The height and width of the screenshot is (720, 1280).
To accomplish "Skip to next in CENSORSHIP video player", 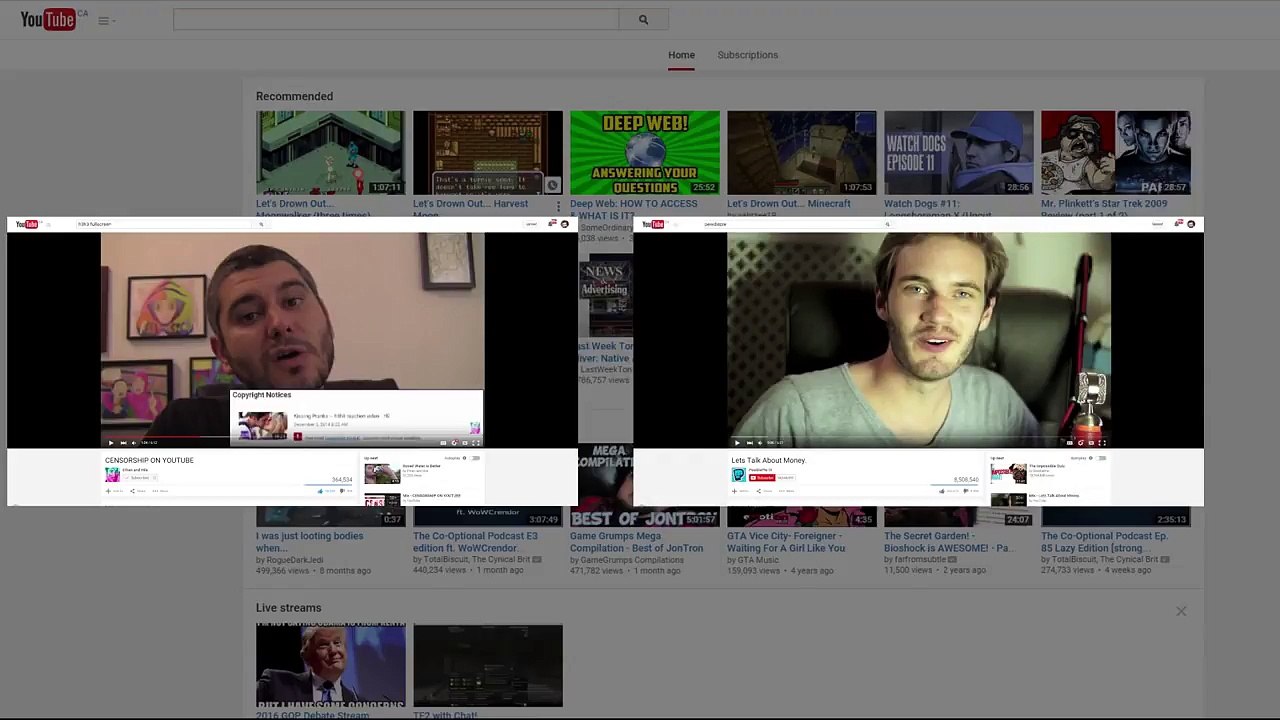I will [x=123, y=443].
